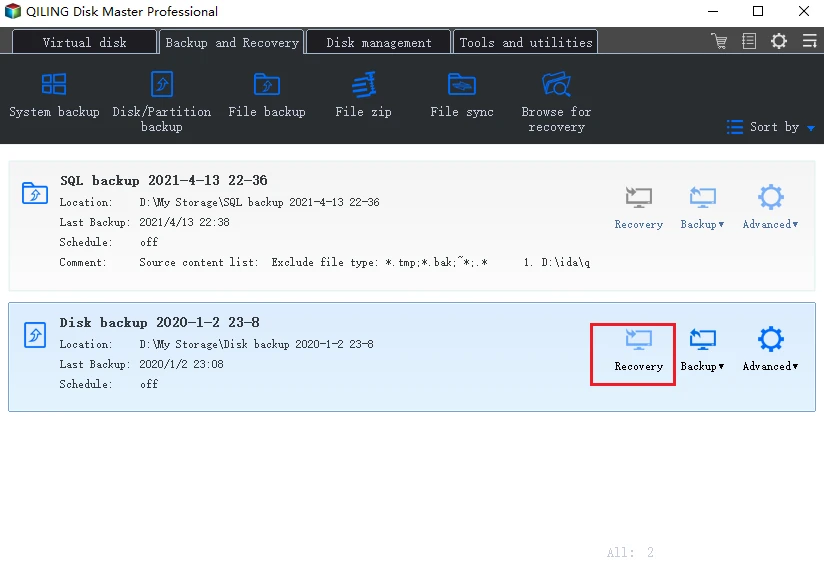Open the System backup tool

tap(54, 96)
